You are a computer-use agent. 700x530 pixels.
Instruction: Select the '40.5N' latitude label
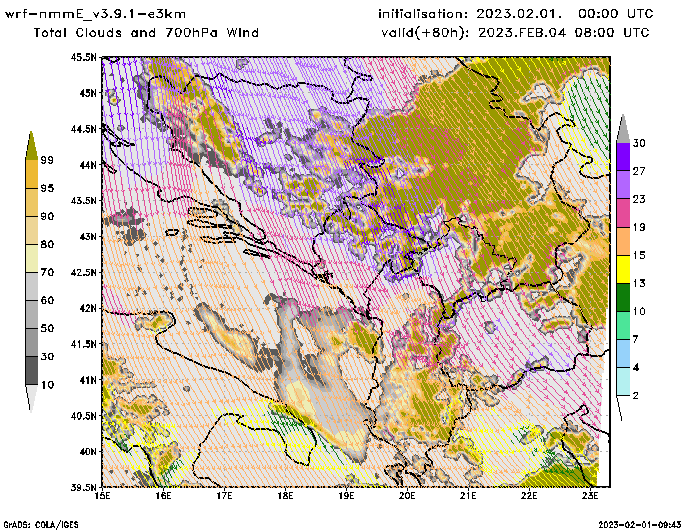coord(83,416)
